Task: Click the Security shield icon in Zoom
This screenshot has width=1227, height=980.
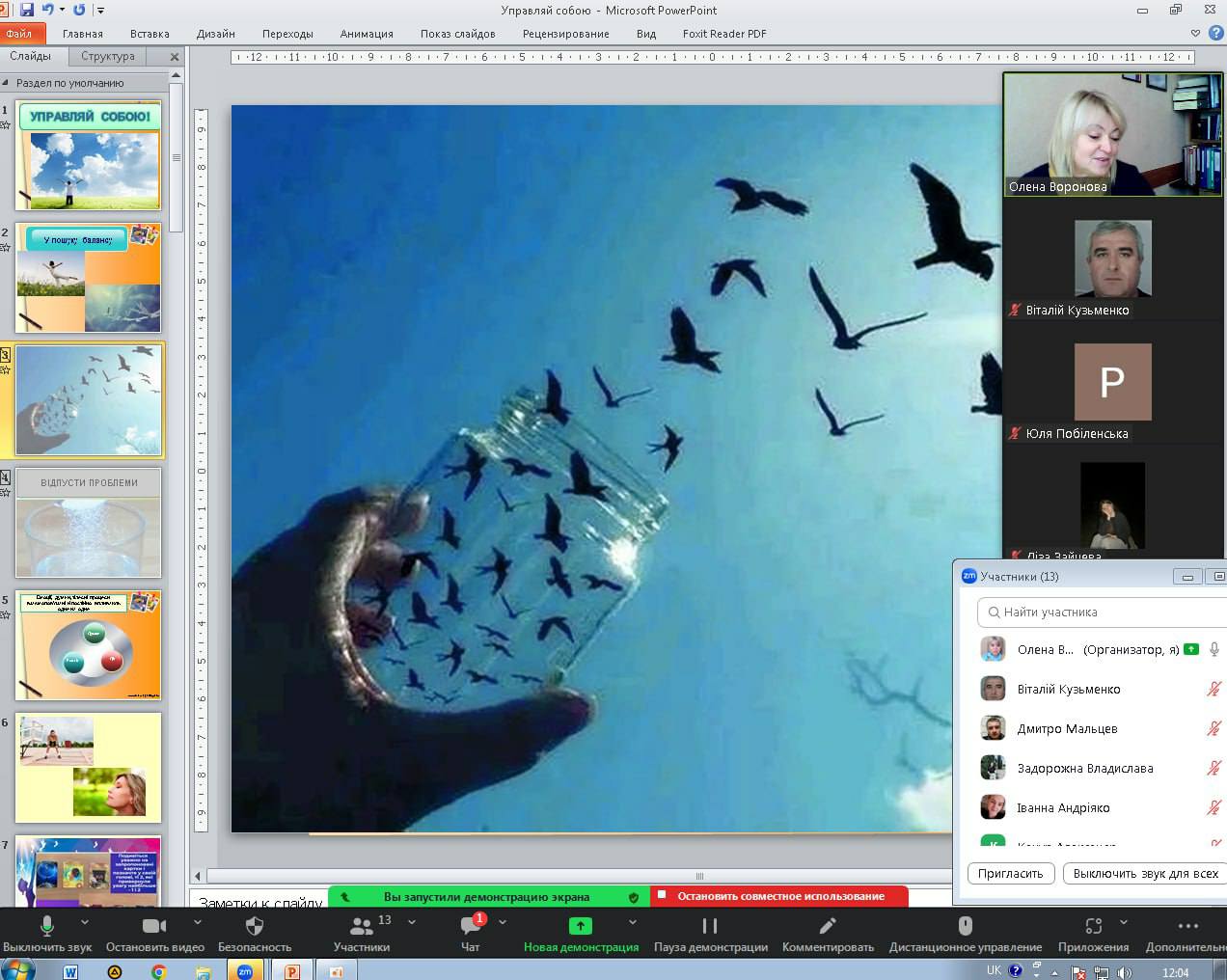Action: 255,927
